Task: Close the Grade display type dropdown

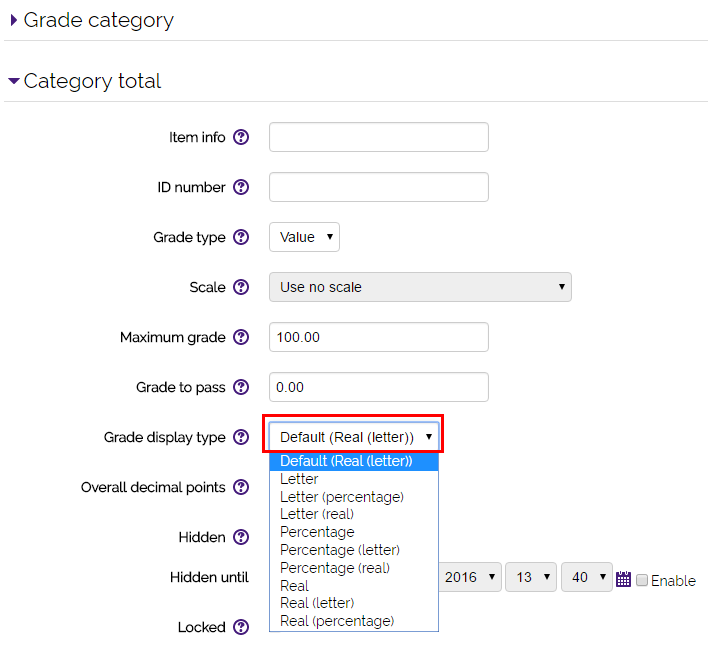Action: click(x=354, y=437)
